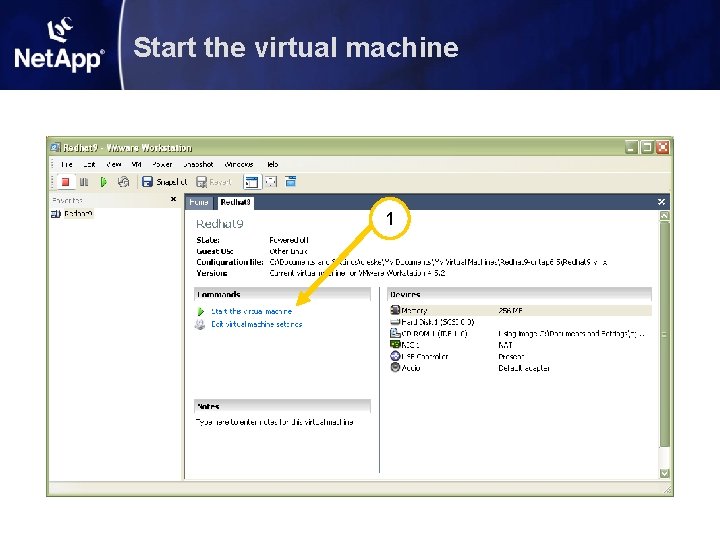Click the vertical scrollbar thumb
Viewport: 720px width, 540px height.
tap(664, 334)
